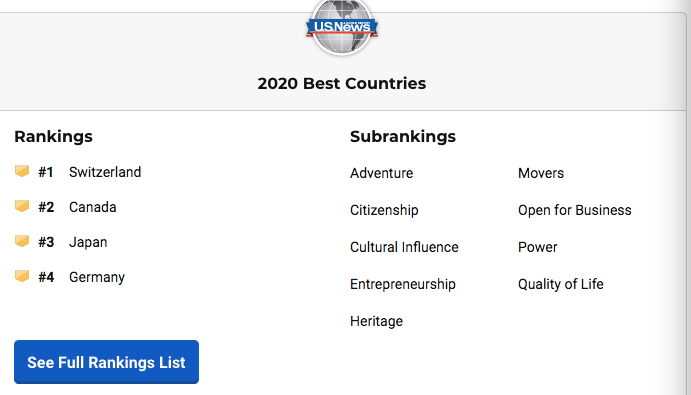The height and width of the screenshot is (395, 691).
Task: Click the medal icon beside #1 Switzerland
Action: pyautogui.click(x=22, y=171)
